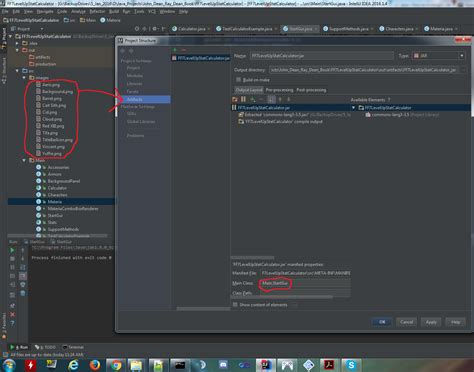Collapse src folder in project tree
The image size is (474, 372).
tap(17, 71)
